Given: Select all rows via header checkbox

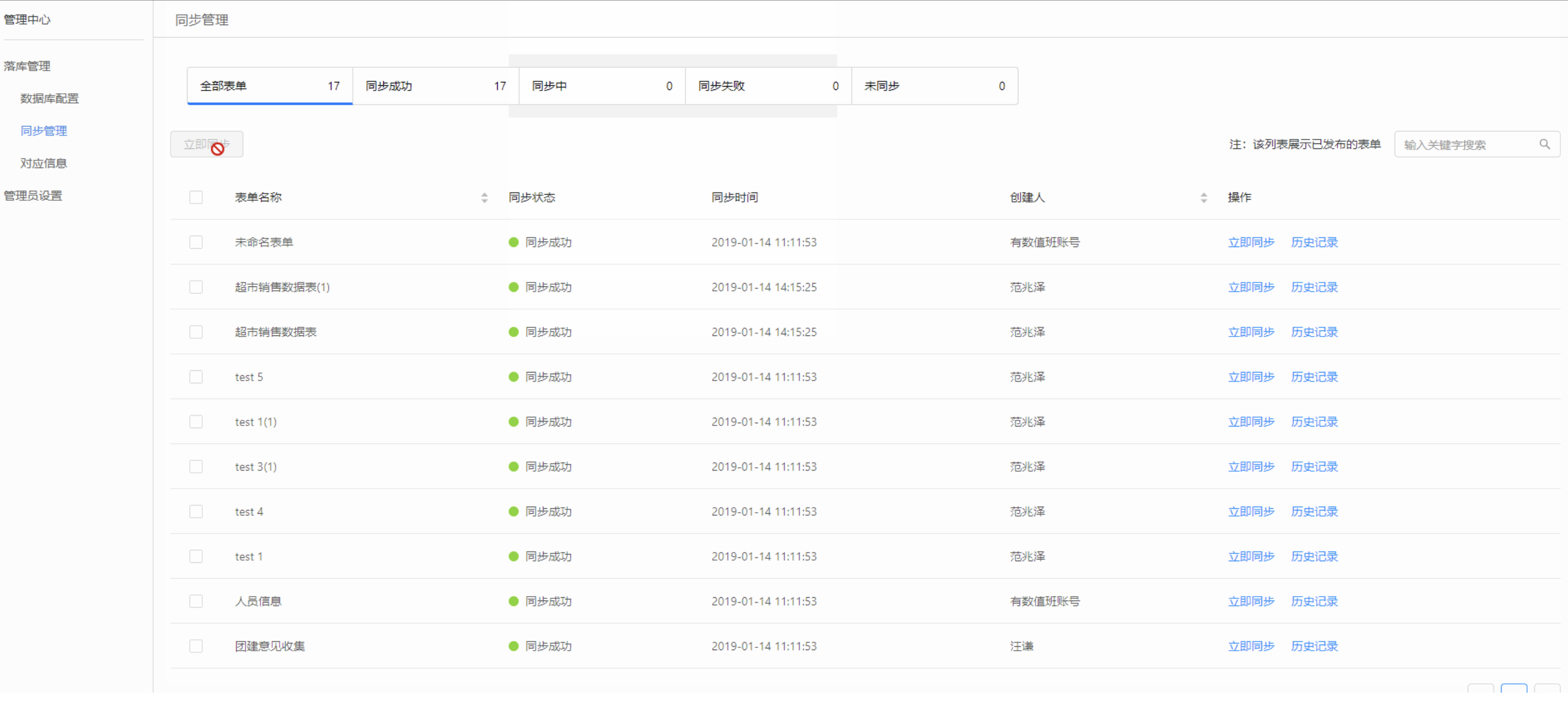Looking at the screenshot, I should [195, 197].
